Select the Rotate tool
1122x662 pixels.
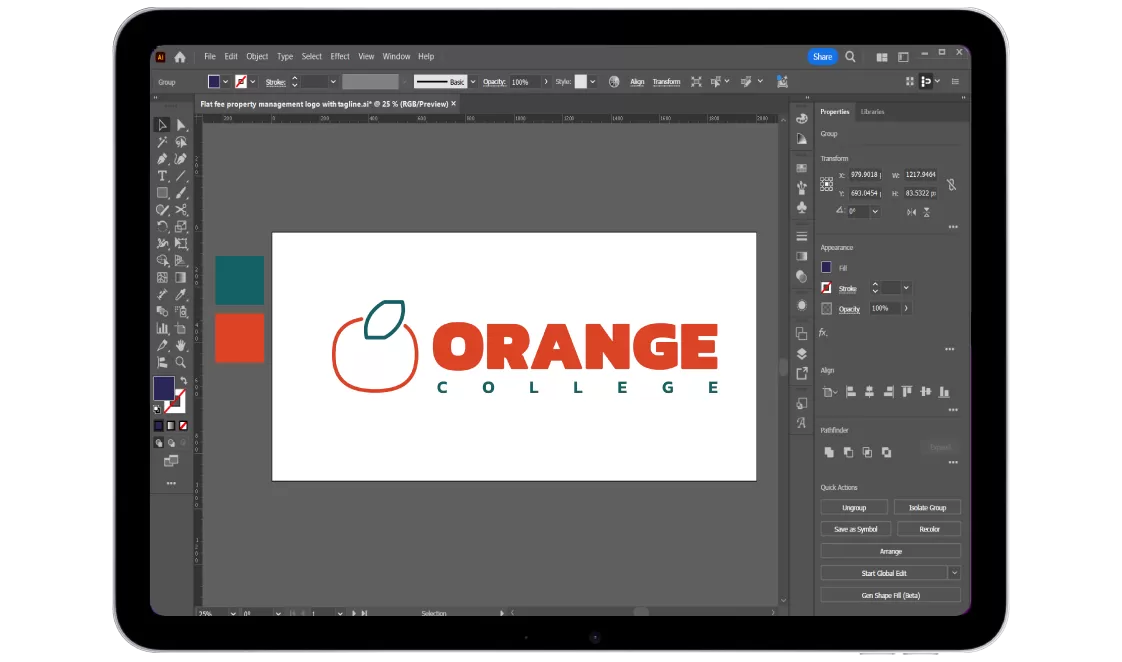click(162, 227)
